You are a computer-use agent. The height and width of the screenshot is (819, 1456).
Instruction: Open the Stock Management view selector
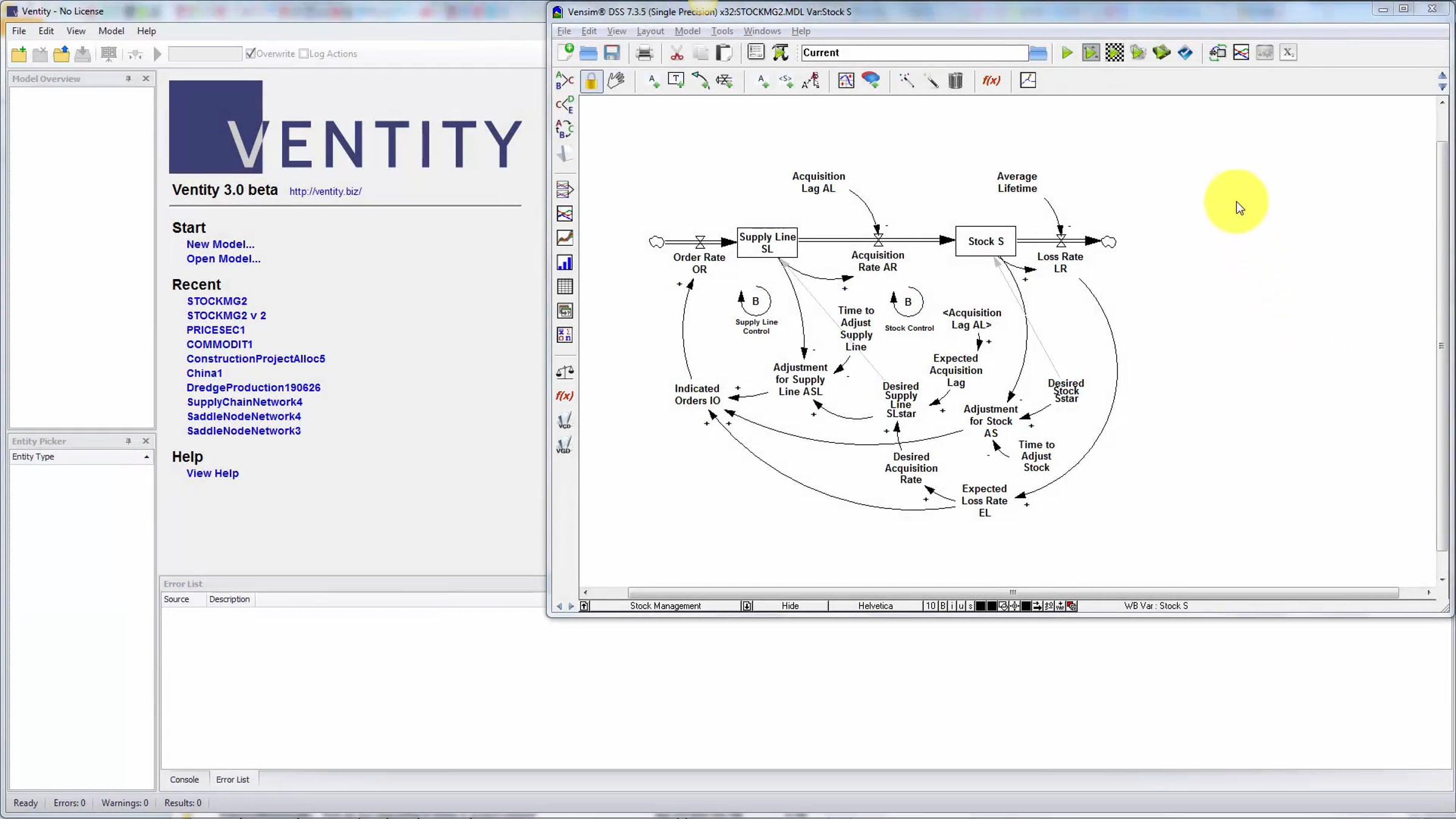[665, 605]
